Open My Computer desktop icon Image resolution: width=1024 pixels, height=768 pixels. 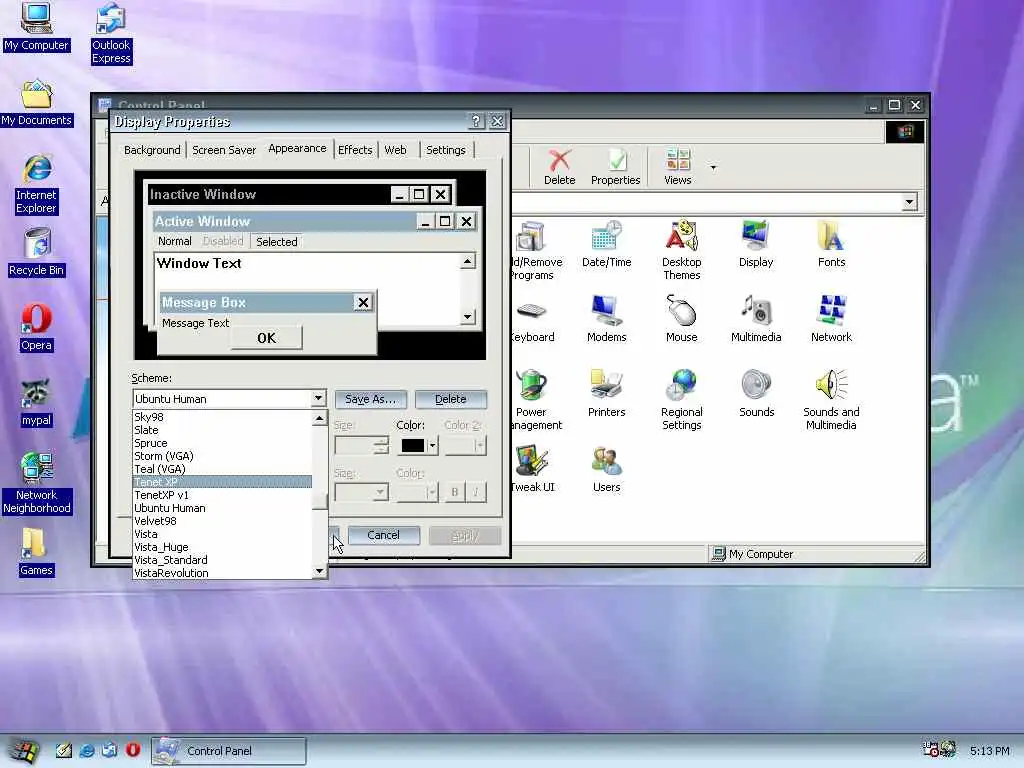click(x=36, y=27)
